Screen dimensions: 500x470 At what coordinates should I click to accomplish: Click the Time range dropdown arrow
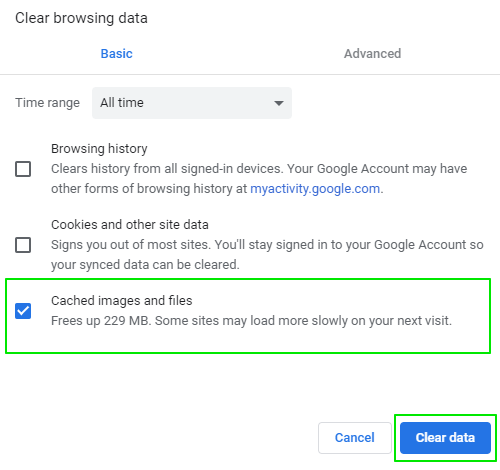click(x=279, y=103)
